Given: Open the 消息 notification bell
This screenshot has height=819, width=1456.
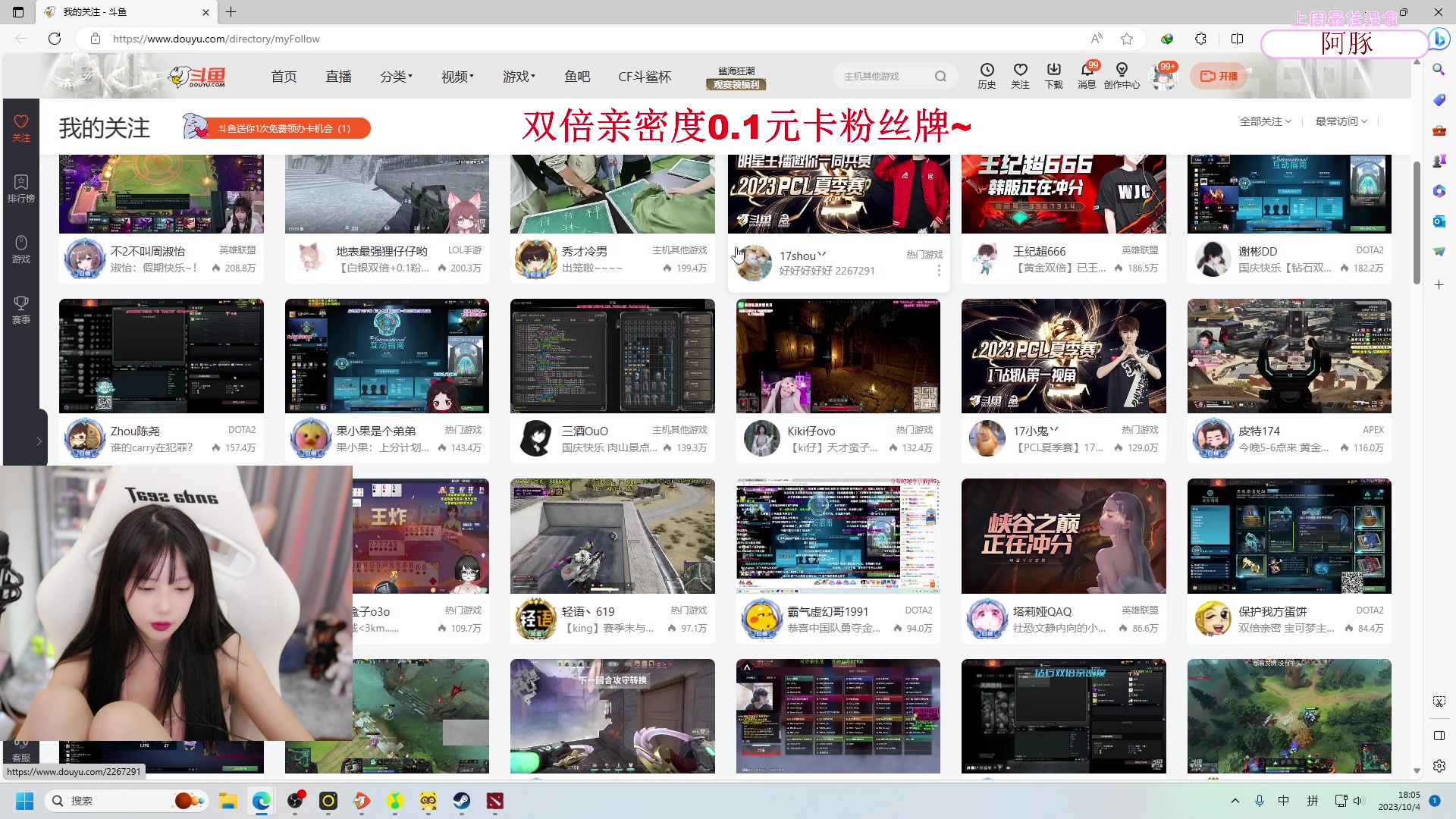Looking at the screenshot, I should click(1087, 75).
